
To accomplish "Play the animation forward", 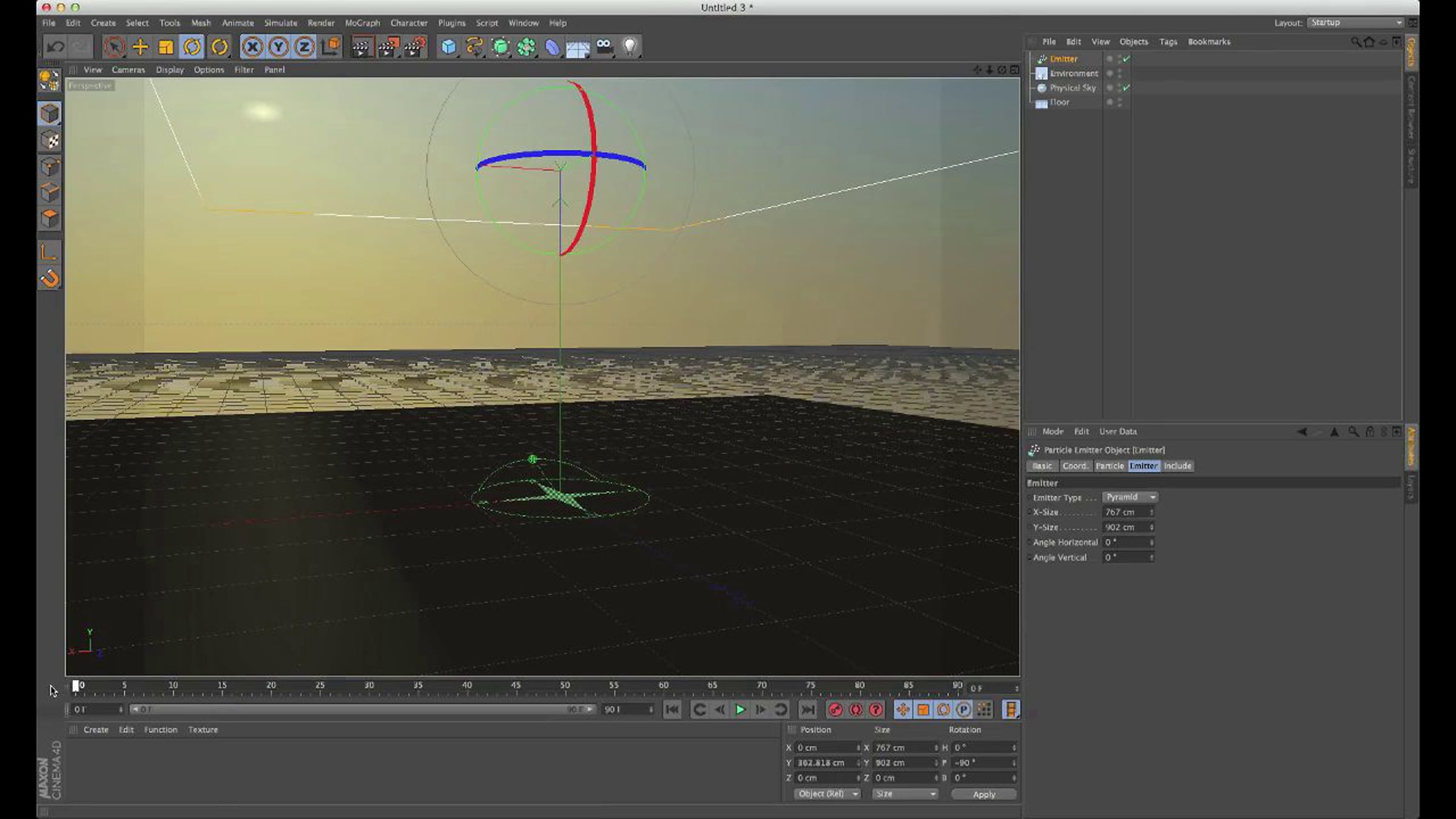I will (740, 710).
